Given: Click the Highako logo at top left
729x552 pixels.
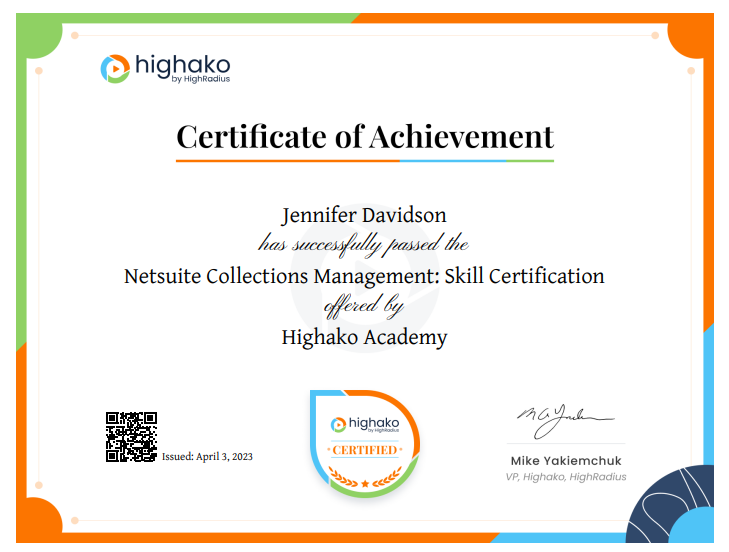Looking at the screenshot, I should tap(165, 68).
